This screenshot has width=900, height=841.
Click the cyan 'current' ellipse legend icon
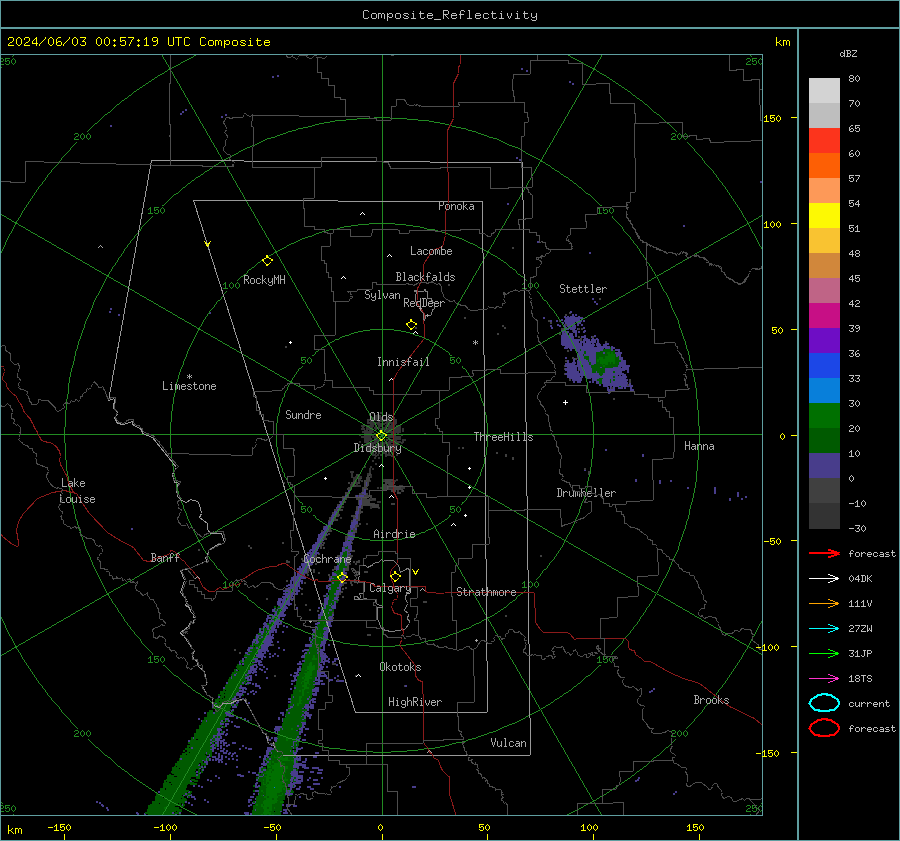point(824,703)
